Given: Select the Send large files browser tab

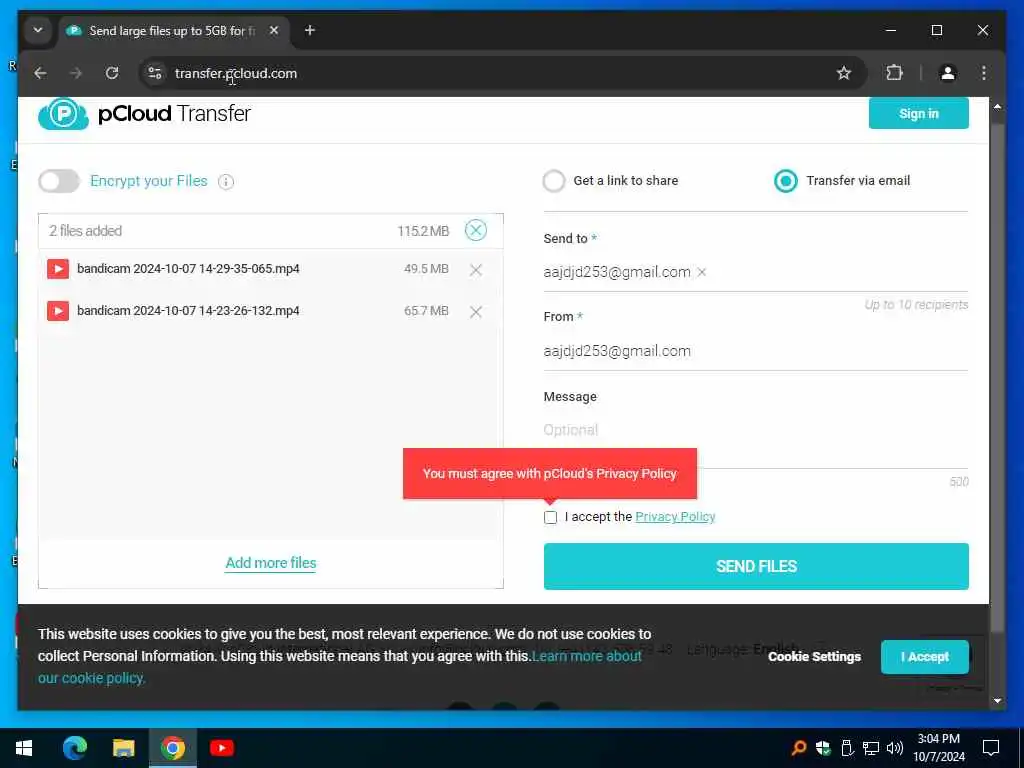Looking at the screenshot, I should pyautogui.click(x=173, y=30).
